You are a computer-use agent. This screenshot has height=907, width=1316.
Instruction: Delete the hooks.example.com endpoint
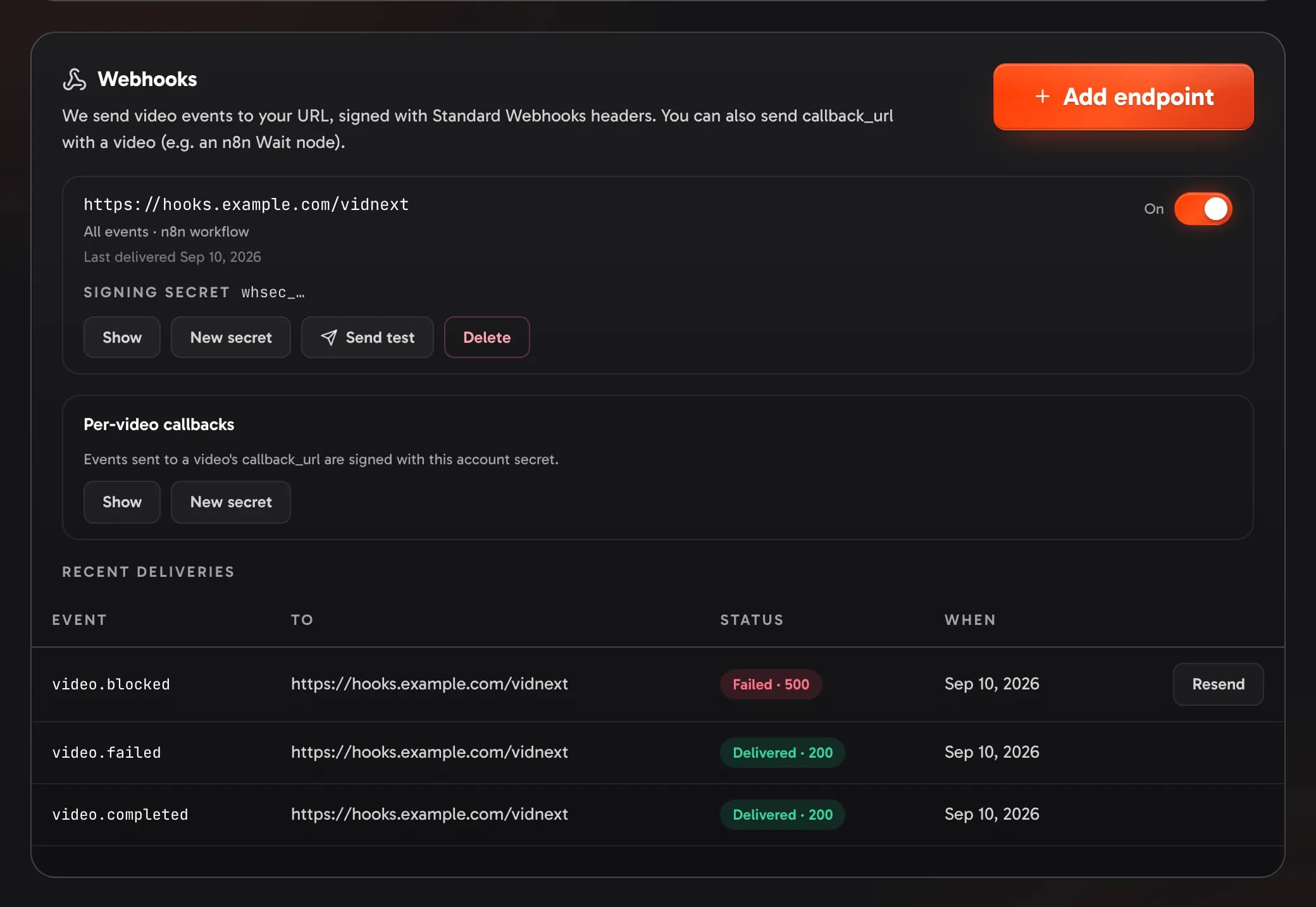[487, 337]
